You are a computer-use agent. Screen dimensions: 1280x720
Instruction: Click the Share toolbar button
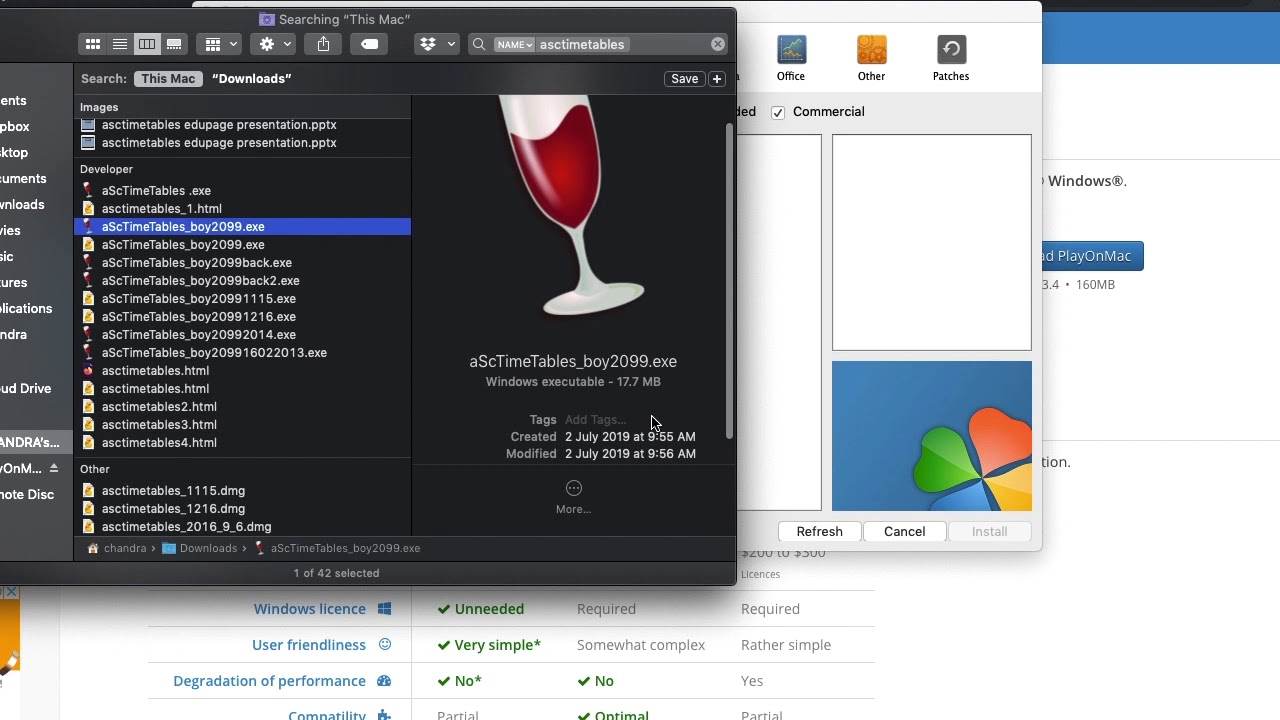pyautogui.click(x=323, y=44)
